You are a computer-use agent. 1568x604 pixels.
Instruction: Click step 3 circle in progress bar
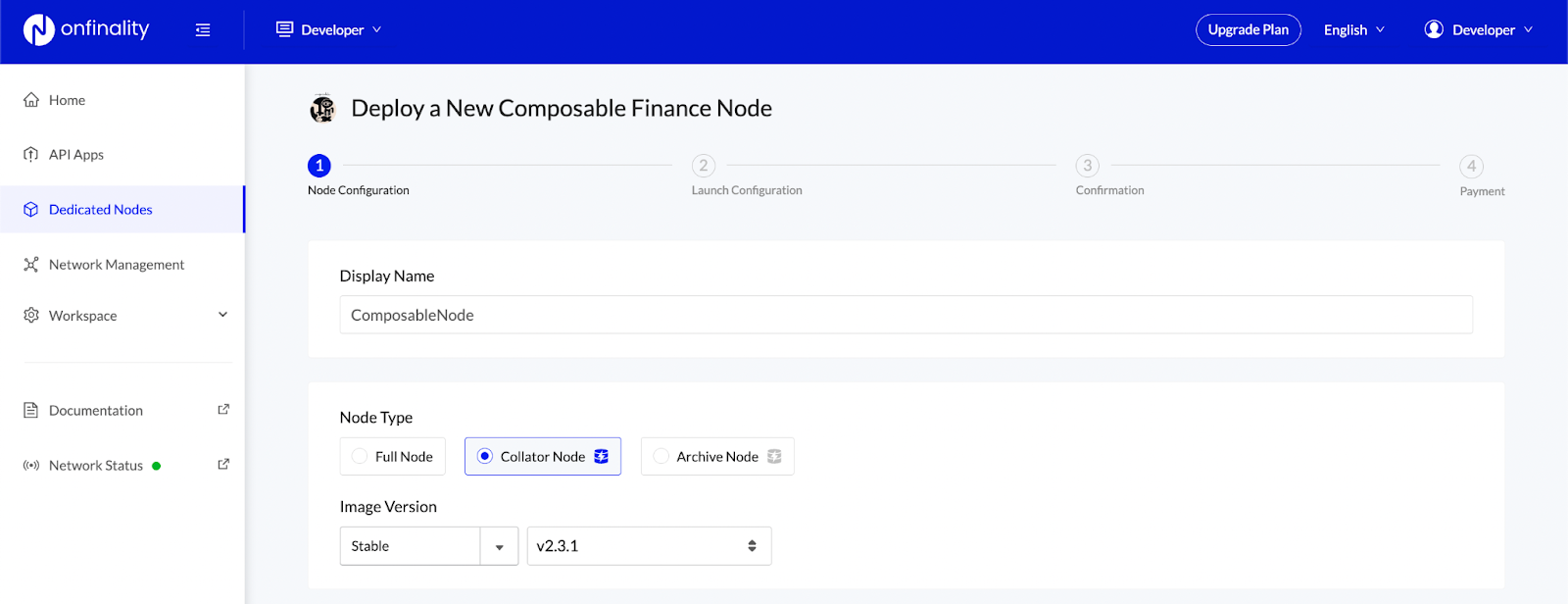pyautogui.click(x=1088, y=166)
